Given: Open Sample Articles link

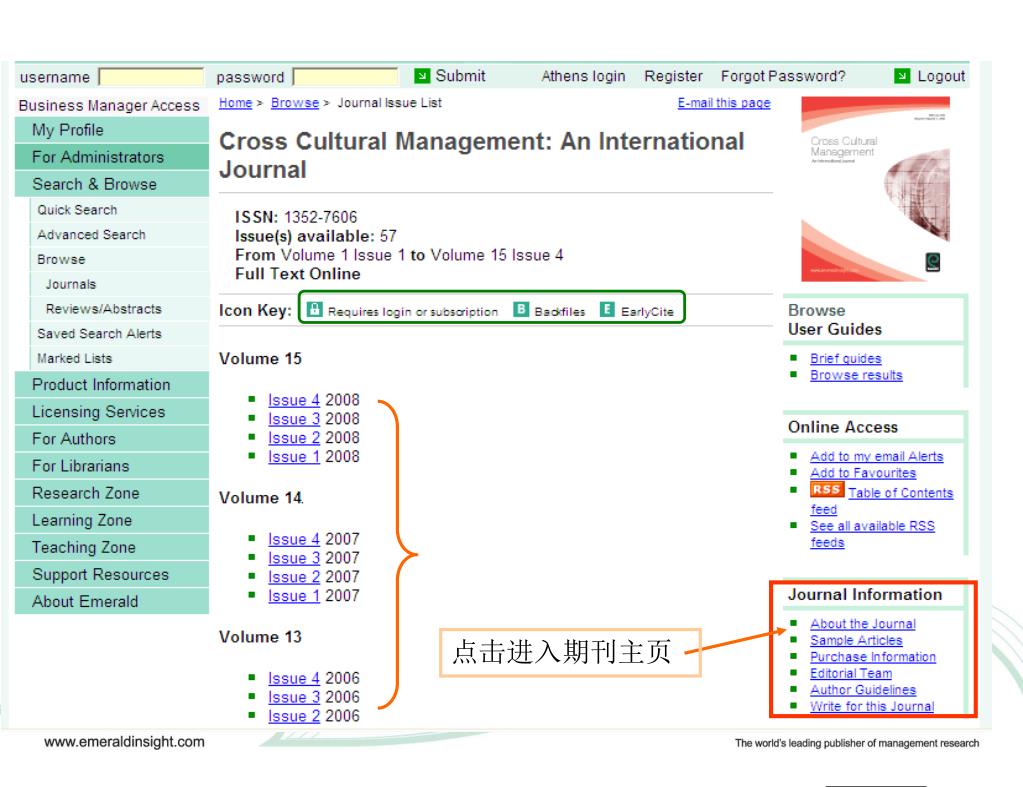Looking at the screenshot, I should [856, 640].
